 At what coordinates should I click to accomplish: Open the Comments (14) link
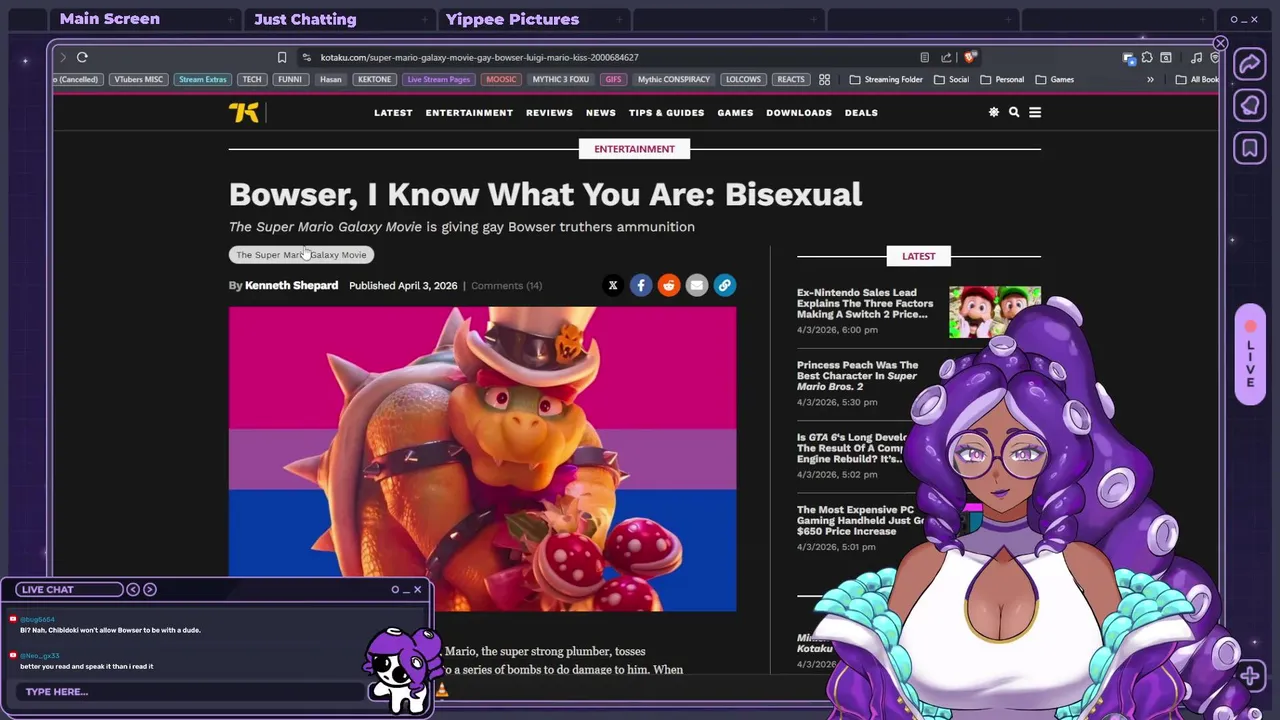(506, 286)
